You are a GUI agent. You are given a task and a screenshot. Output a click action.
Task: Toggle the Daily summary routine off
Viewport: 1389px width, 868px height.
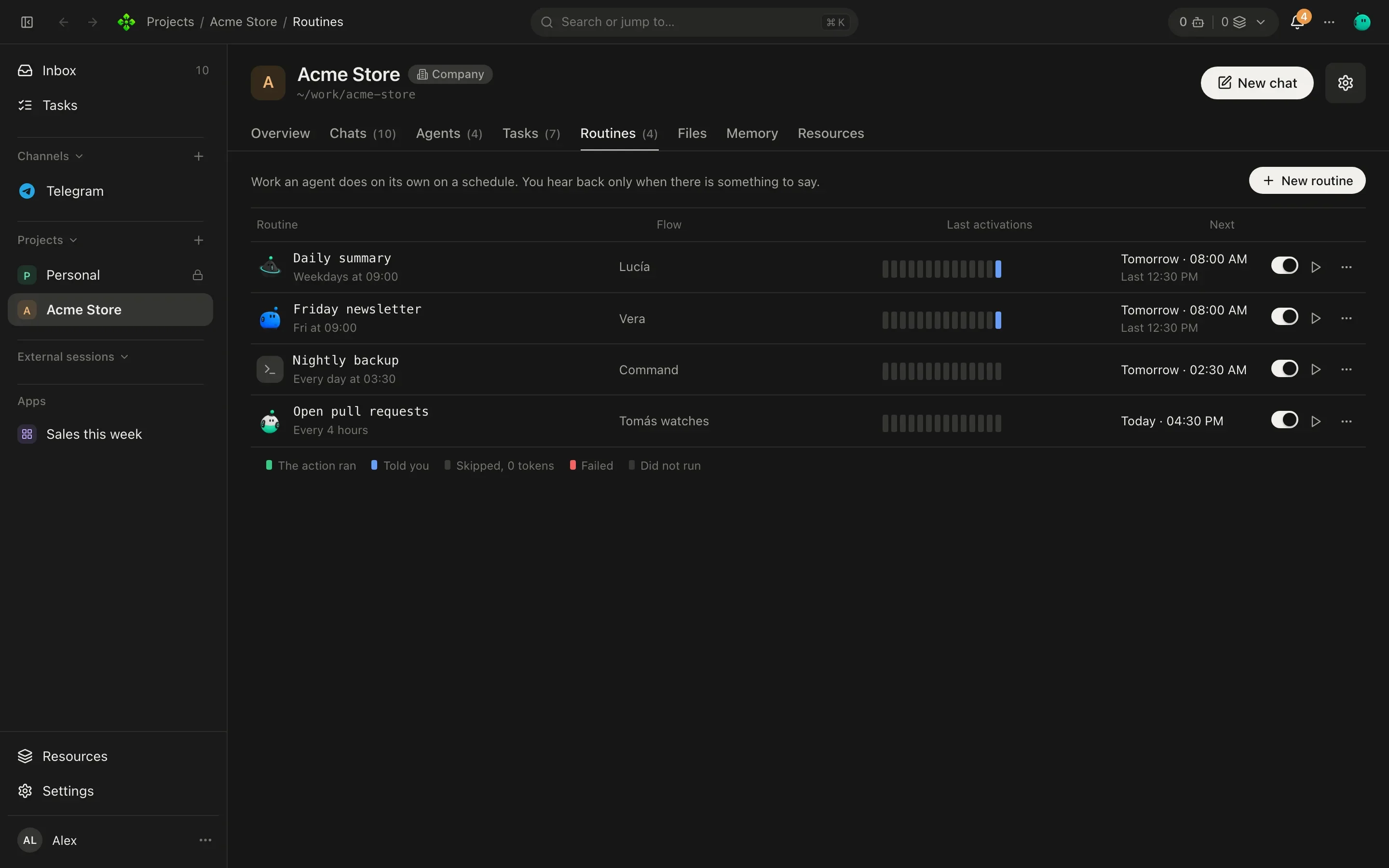point(1284,266)
